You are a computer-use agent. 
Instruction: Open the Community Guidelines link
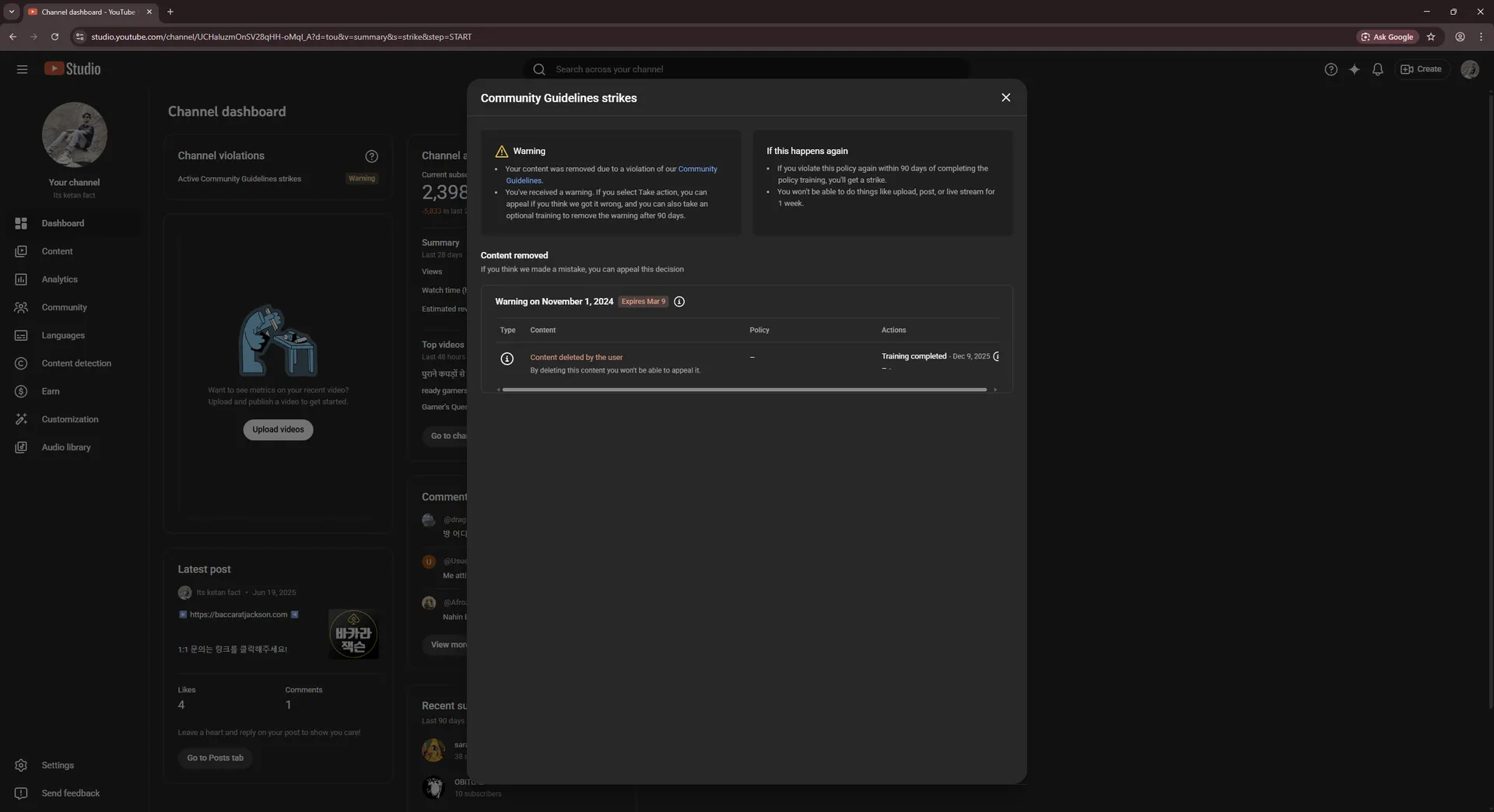coord(697,169)
